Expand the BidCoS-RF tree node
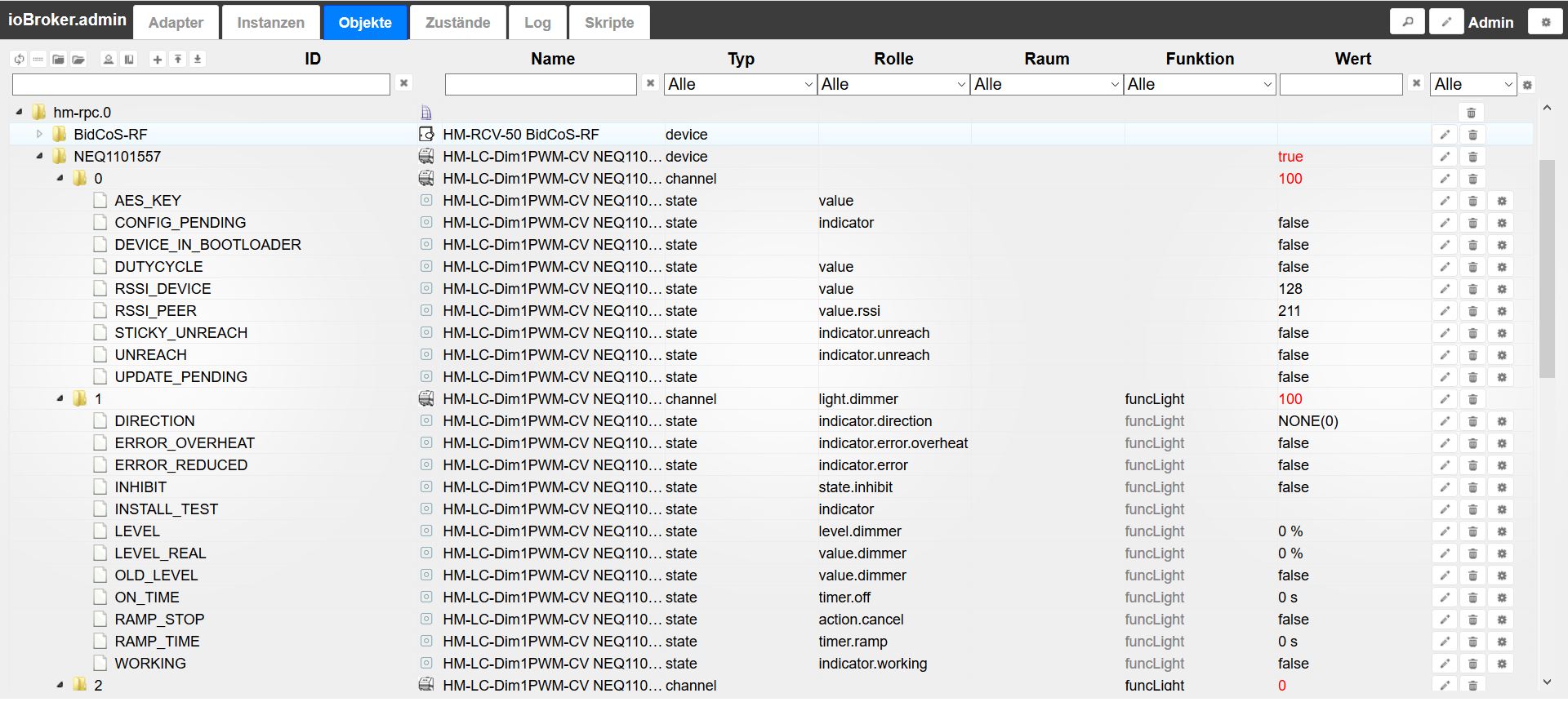Screen dimensions: 1568x702 [39, 134]
